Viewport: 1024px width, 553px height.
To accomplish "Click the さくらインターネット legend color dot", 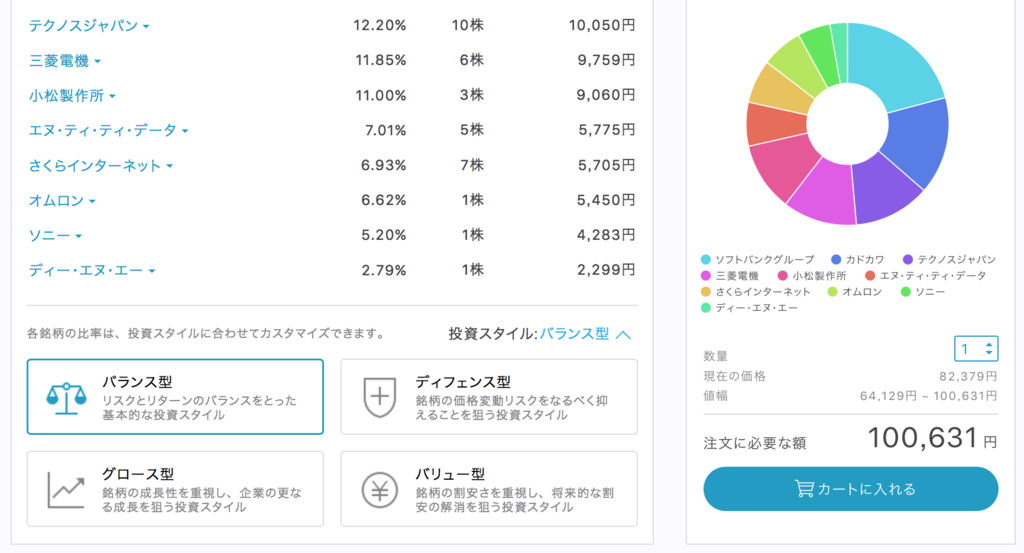I will [x=705, y=292].
